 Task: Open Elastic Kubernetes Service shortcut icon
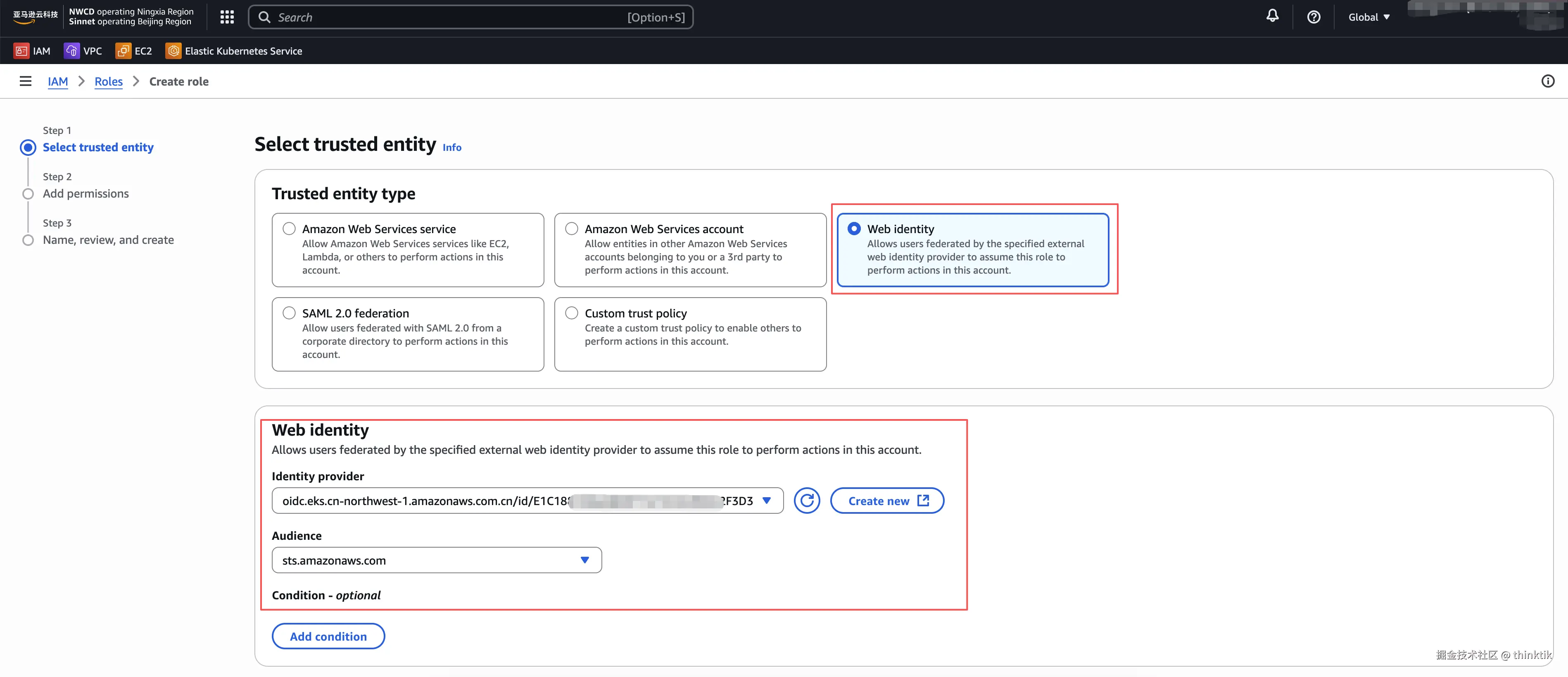(173, 51)
